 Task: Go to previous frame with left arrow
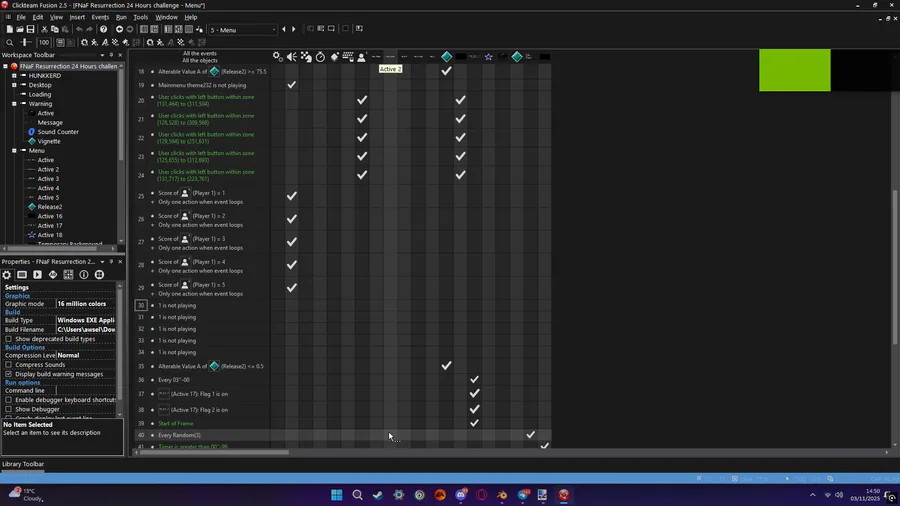point(284,29)
